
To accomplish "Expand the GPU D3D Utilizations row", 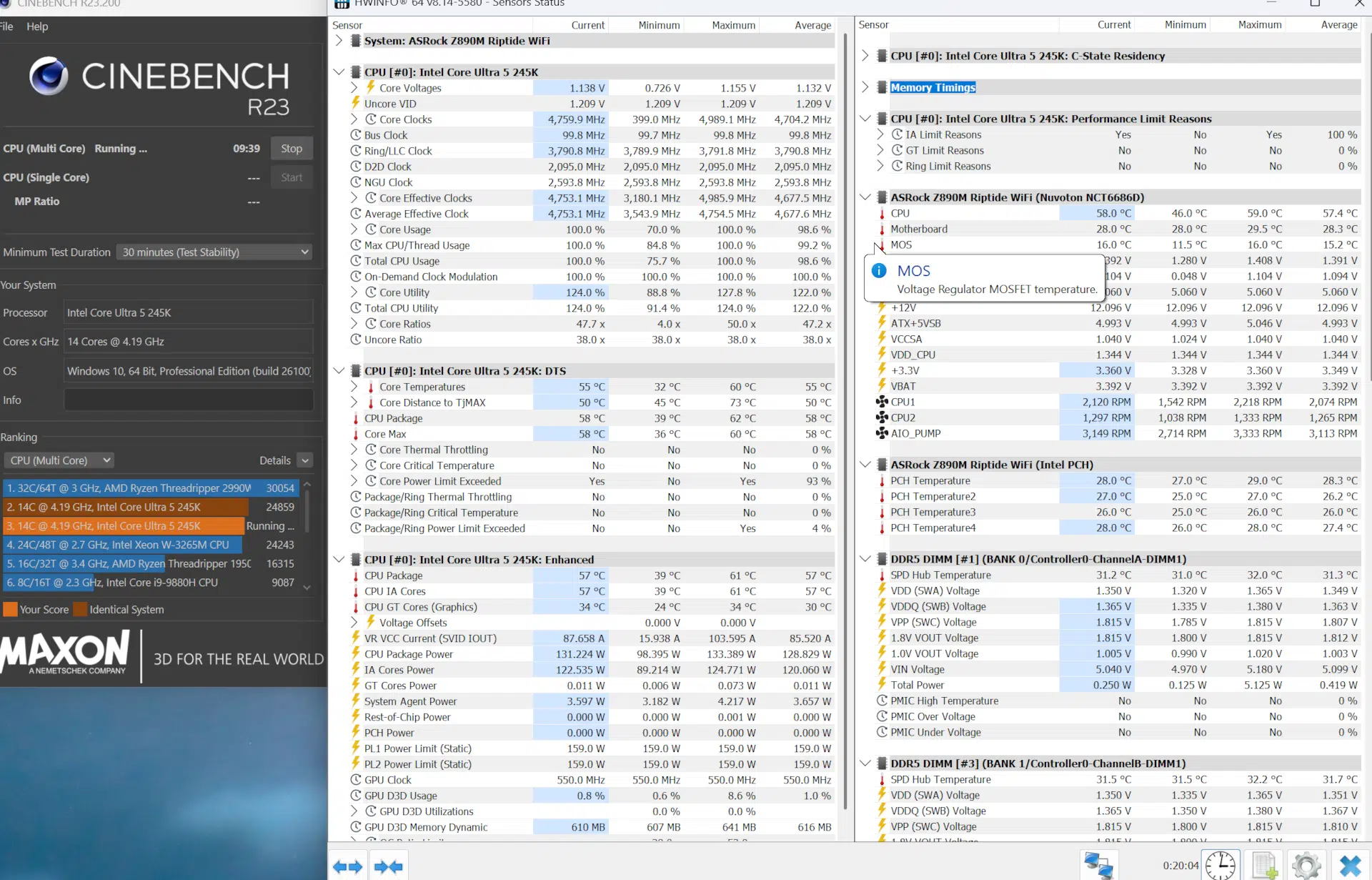I will click(x=354, y=811).
